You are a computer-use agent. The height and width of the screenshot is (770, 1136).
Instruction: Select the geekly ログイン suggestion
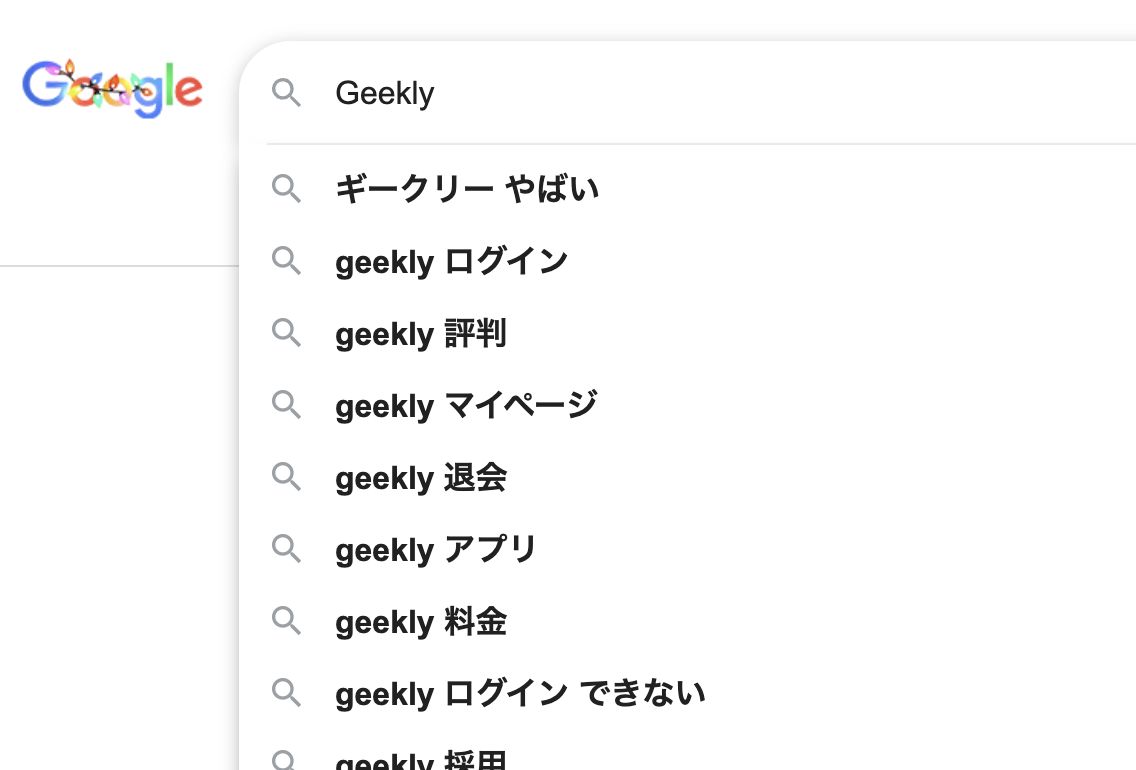tap(451, 261)
